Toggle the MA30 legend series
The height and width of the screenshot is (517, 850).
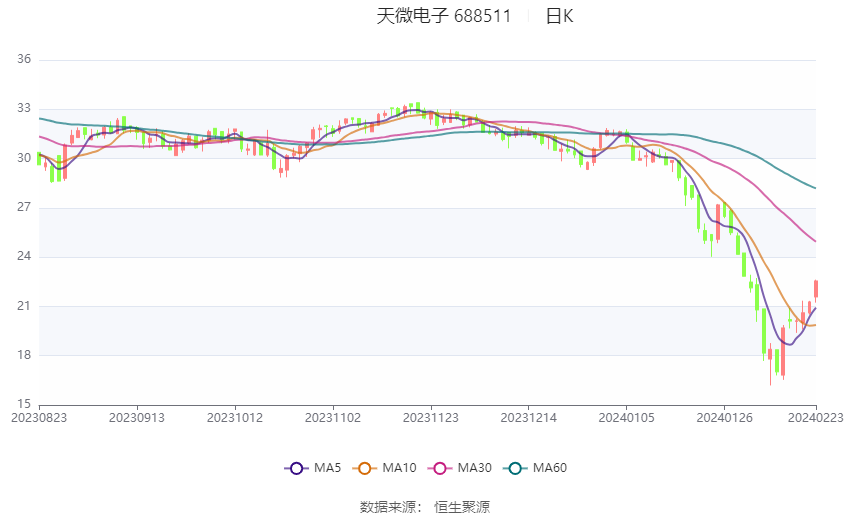tap(460, 468)
